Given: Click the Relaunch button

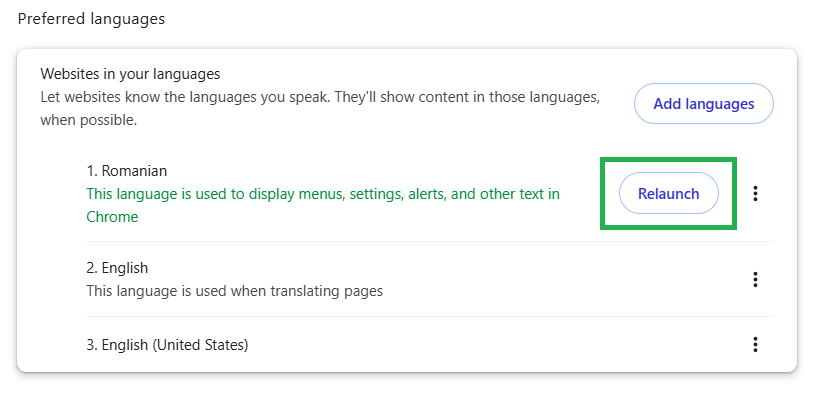Looking at the screenshot, I should click(668, 193).
